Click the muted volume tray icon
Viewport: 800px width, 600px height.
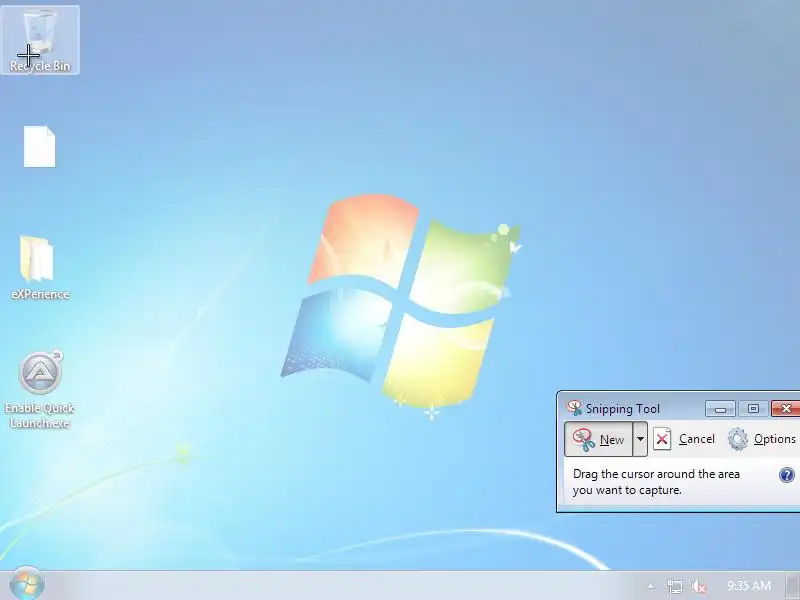[x=698, y=586]
